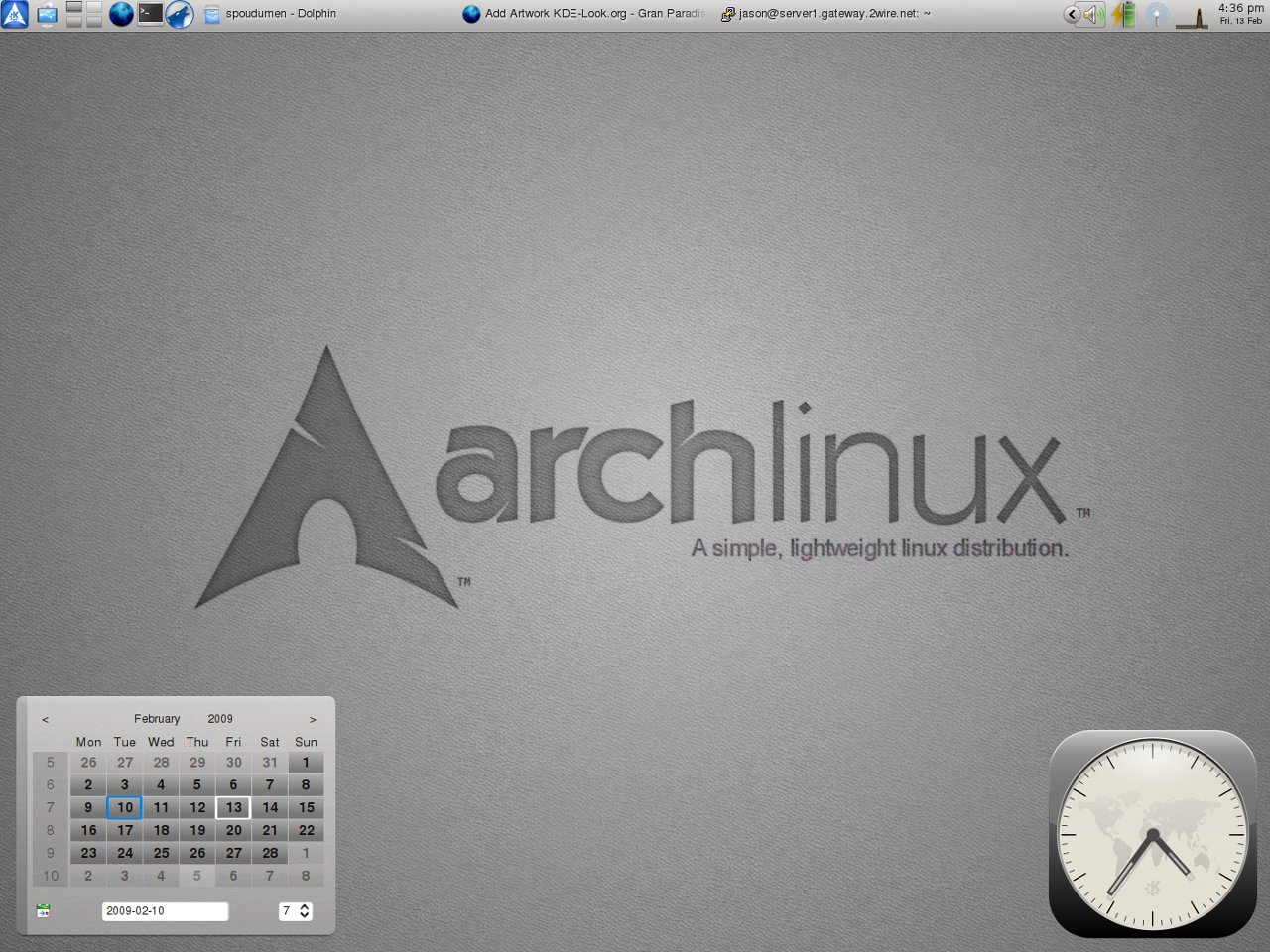Select February 23 in the calendar
Screen dimensions: 1270x952
click(x=88, y=853)
